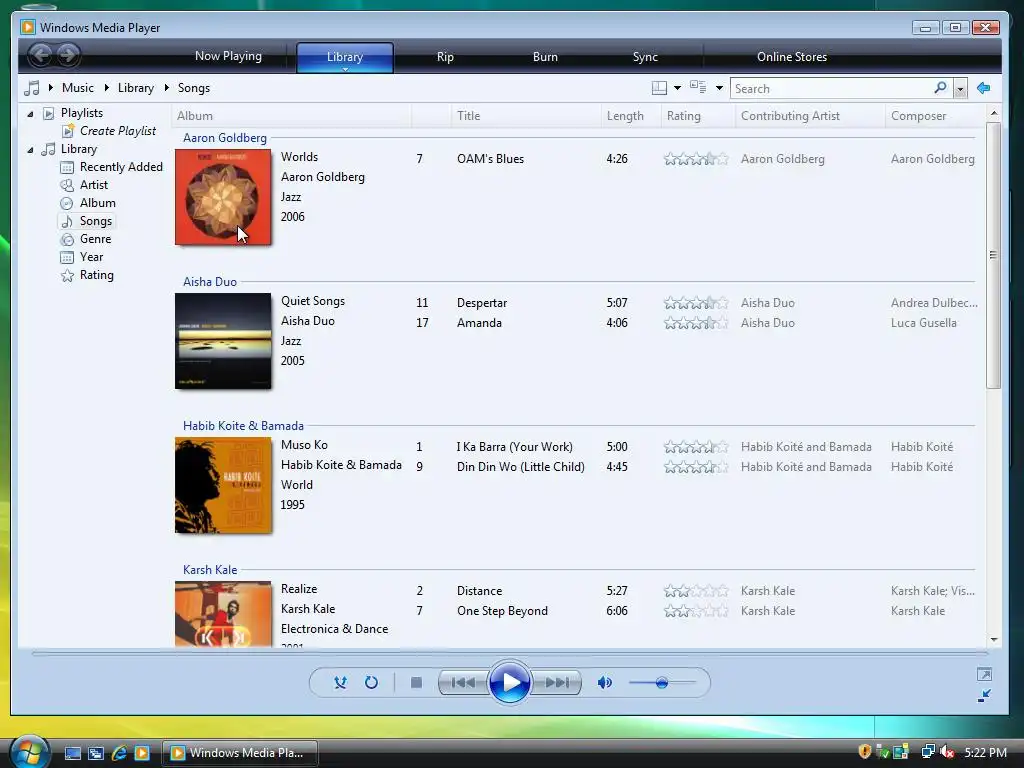Open Recently Added in the sidebar

click(x=121, y=167)
